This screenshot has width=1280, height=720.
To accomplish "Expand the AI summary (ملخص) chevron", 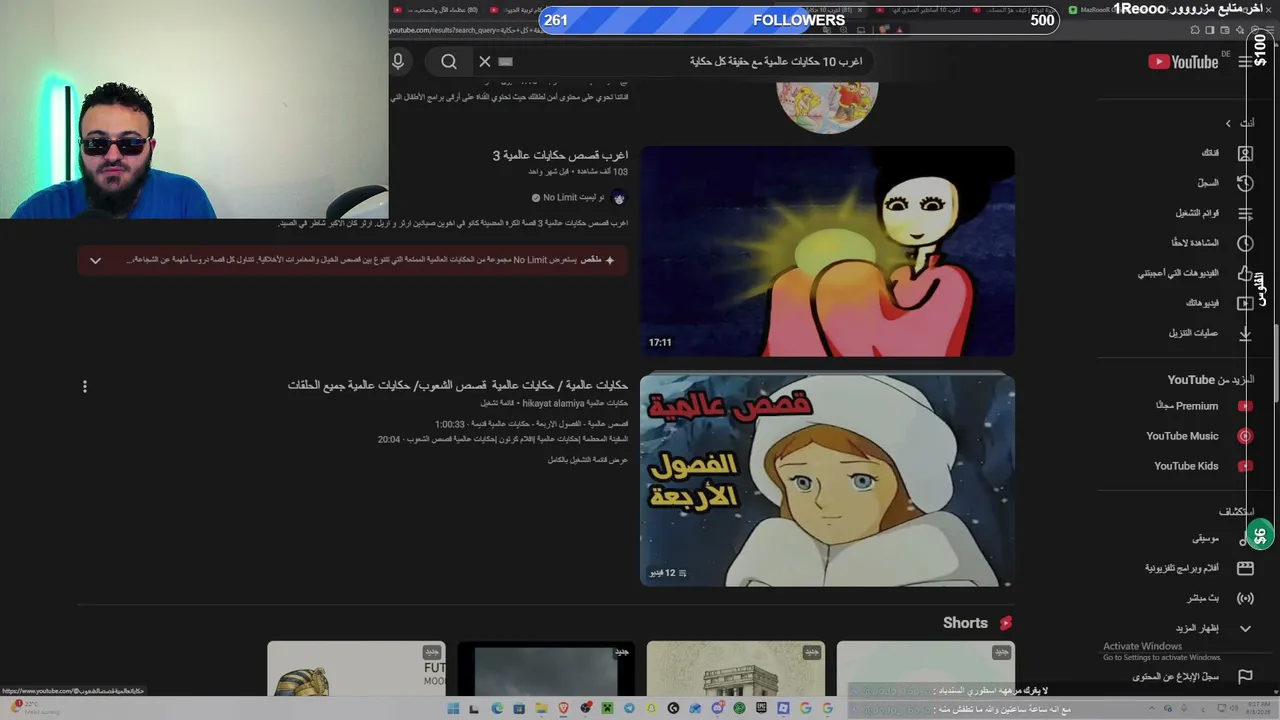I will click(95, 260).
